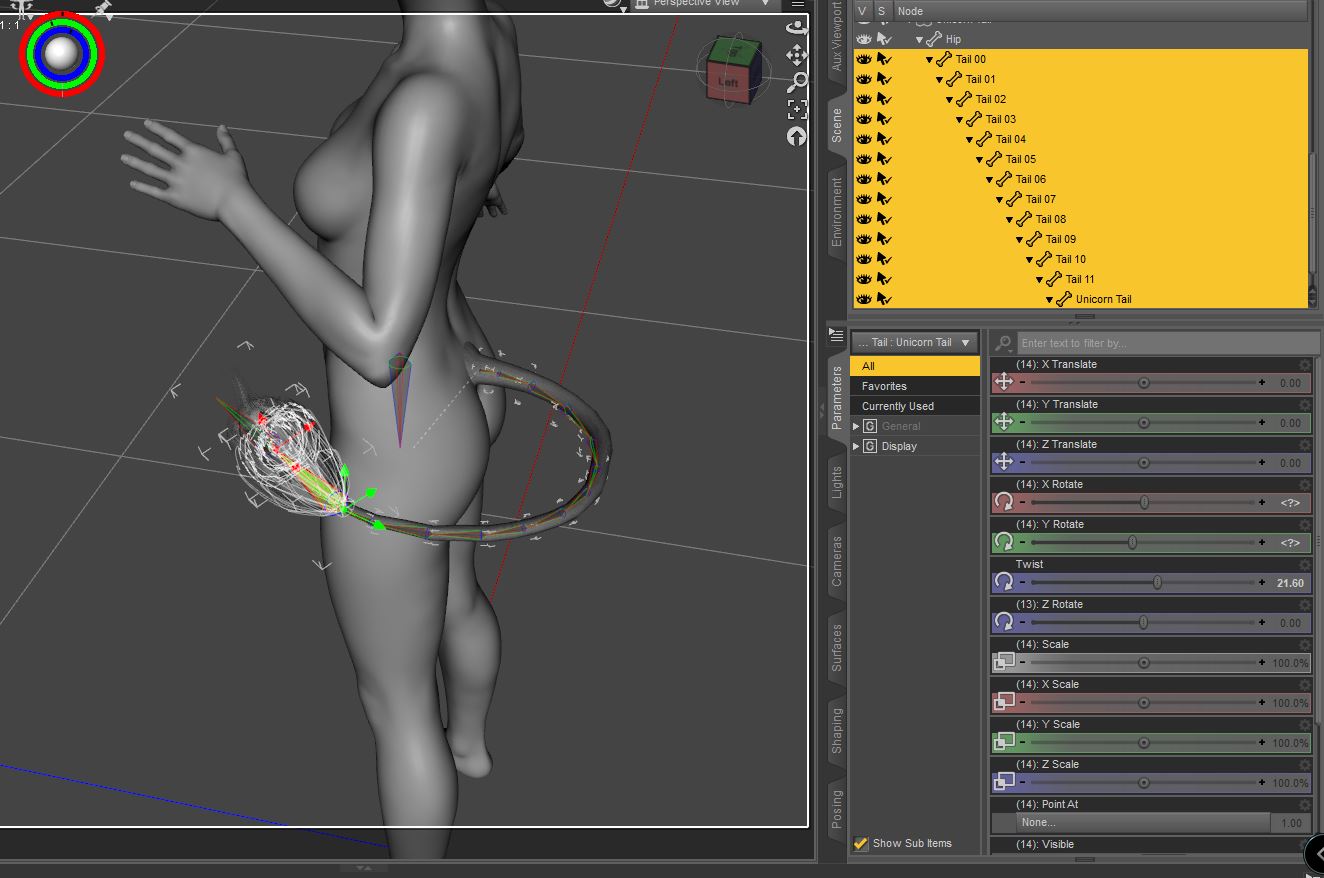The width and height of the screenshot is (1324, 878).
Task: Click the scale icon on the Y Scale property
Action: pos(1004,742)
